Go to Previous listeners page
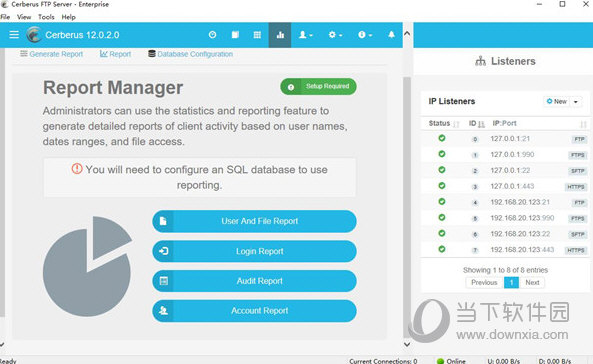The width and height of the screenshot is (593, 364). pyautogui.click(x=484, y=283)
